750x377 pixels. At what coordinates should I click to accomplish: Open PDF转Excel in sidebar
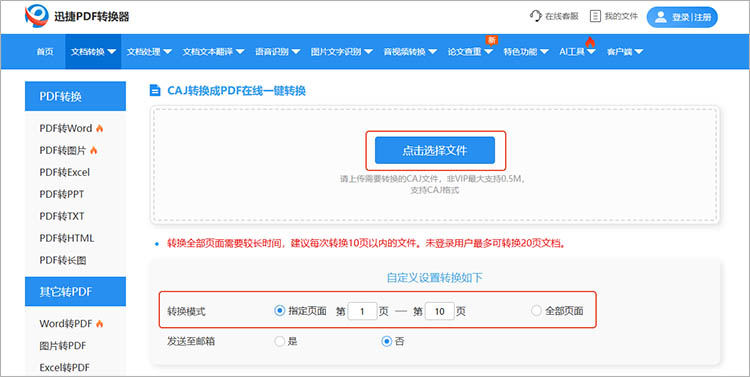click(x=65, y=172)
